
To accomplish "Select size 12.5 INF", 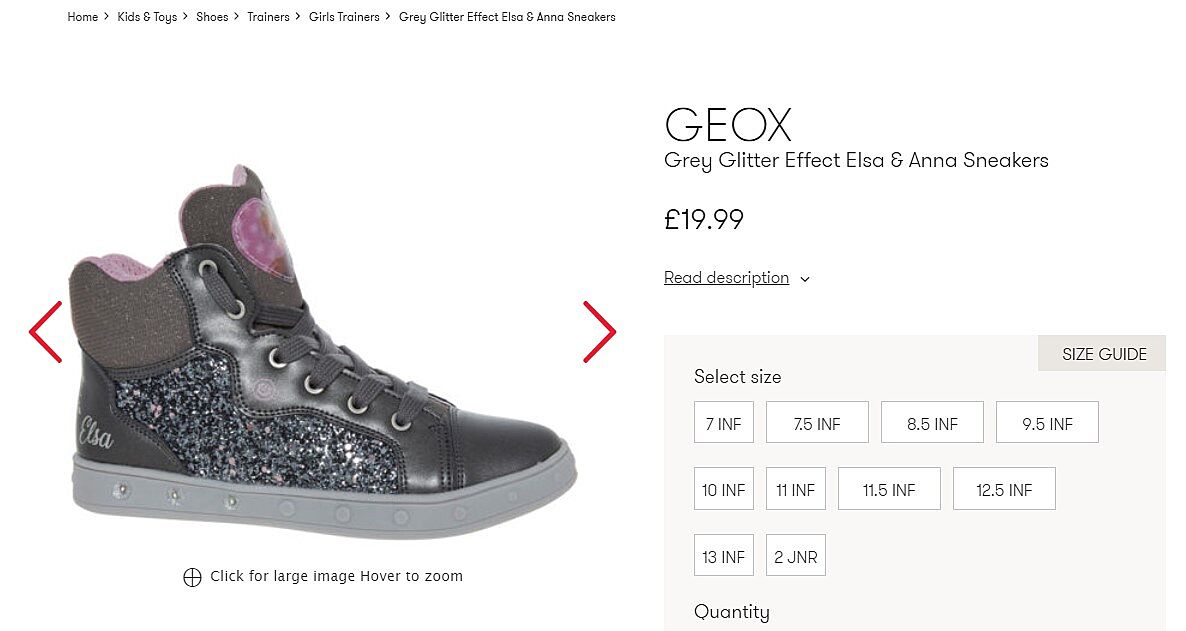I will [1003, 490].
